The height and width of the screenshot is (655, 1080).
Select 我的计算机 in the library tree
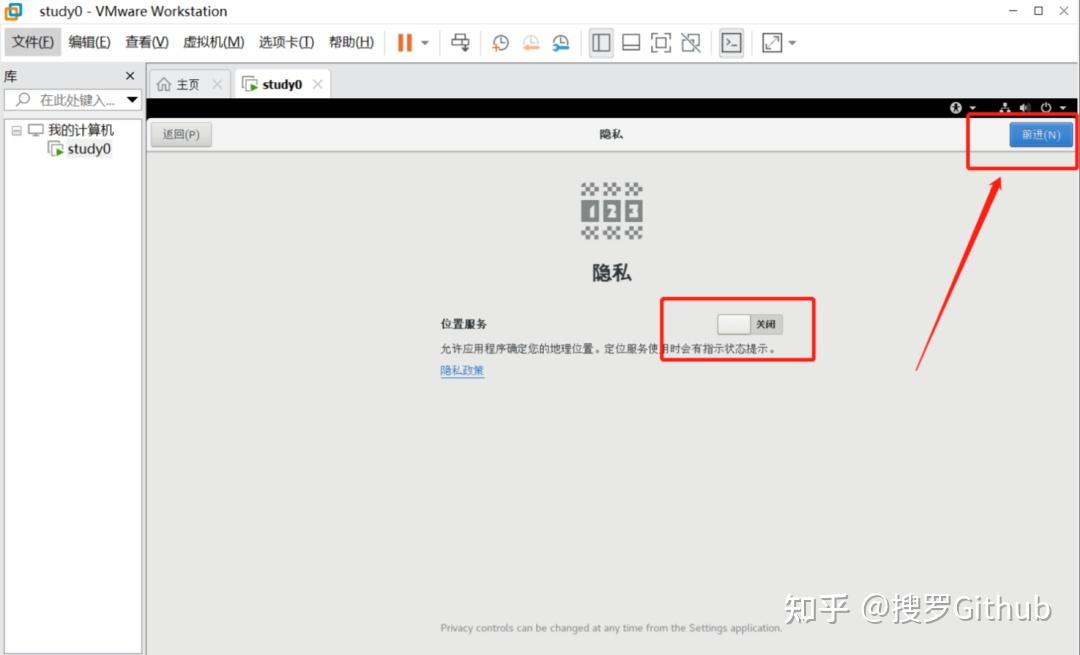(81, 130)
